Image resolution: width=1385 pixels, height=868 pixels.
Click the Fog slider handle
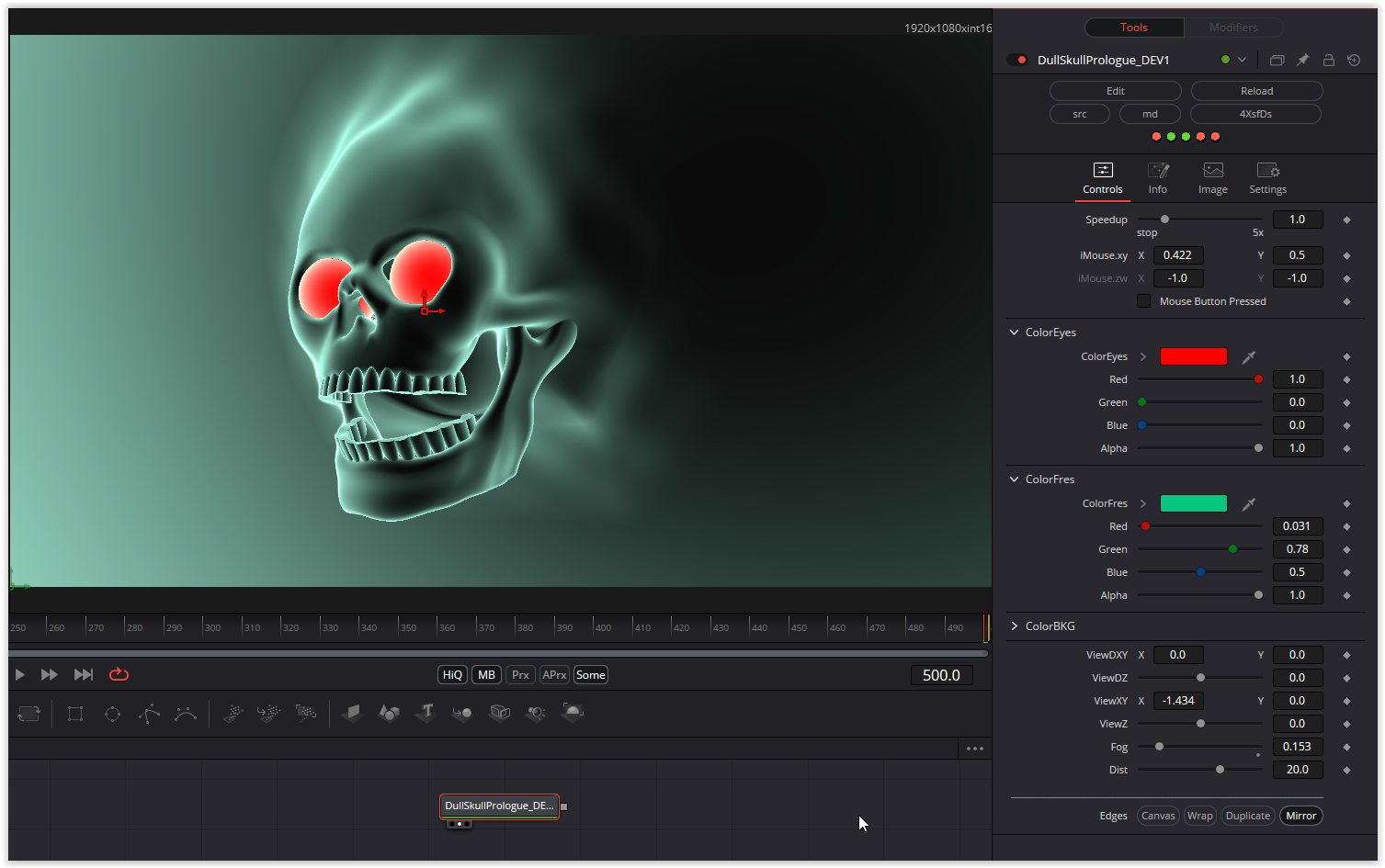click(x=1159, y=747)
